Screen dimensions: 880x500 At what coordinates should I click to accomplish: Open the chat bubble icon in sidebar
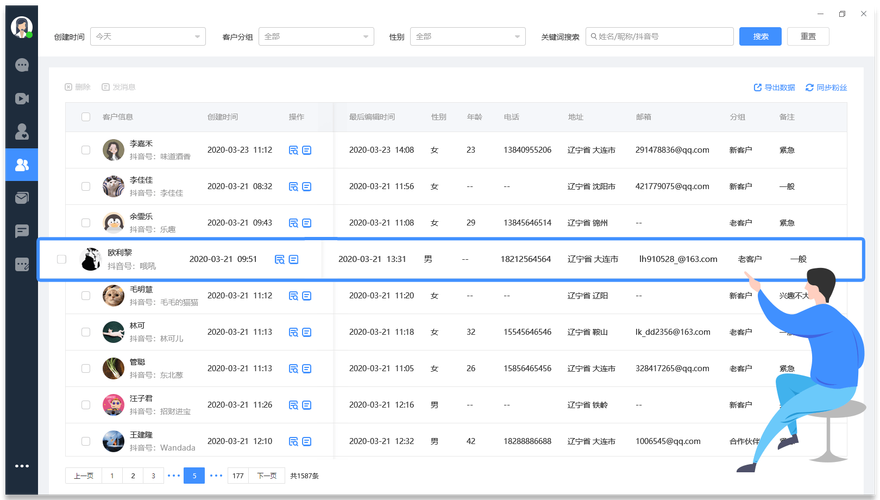pyautogui.click(x=21, y=65)
